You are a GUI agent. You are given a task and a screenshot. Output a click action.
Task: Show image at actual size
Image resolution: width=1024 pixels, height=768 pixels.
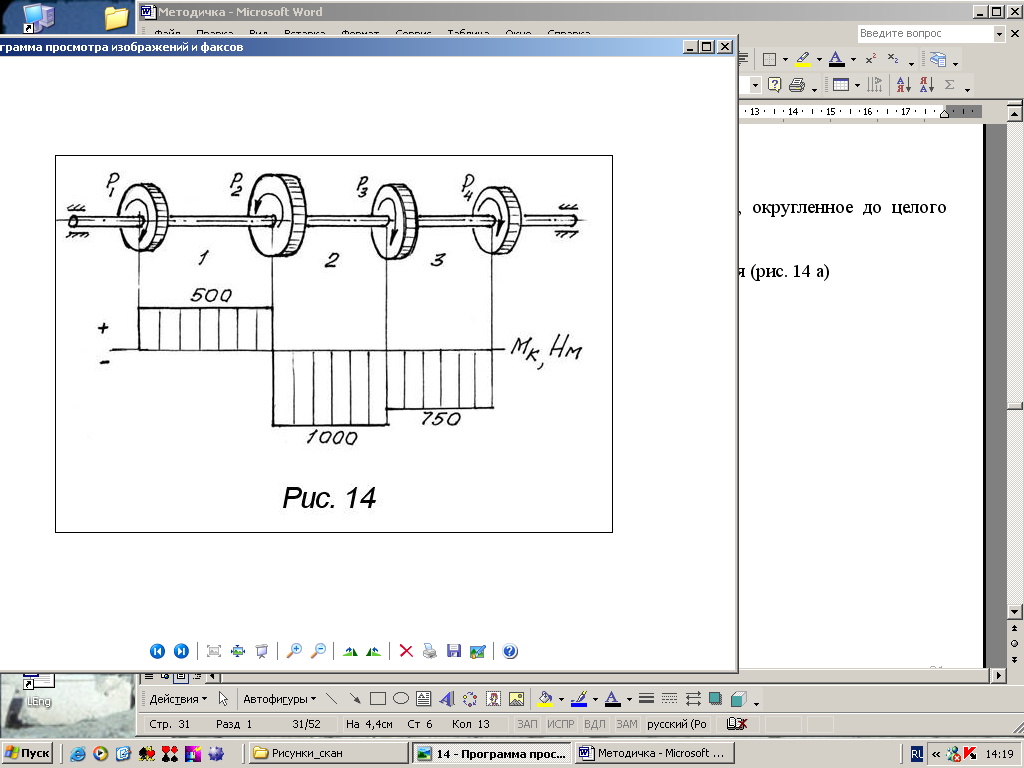tap(238, 651)
